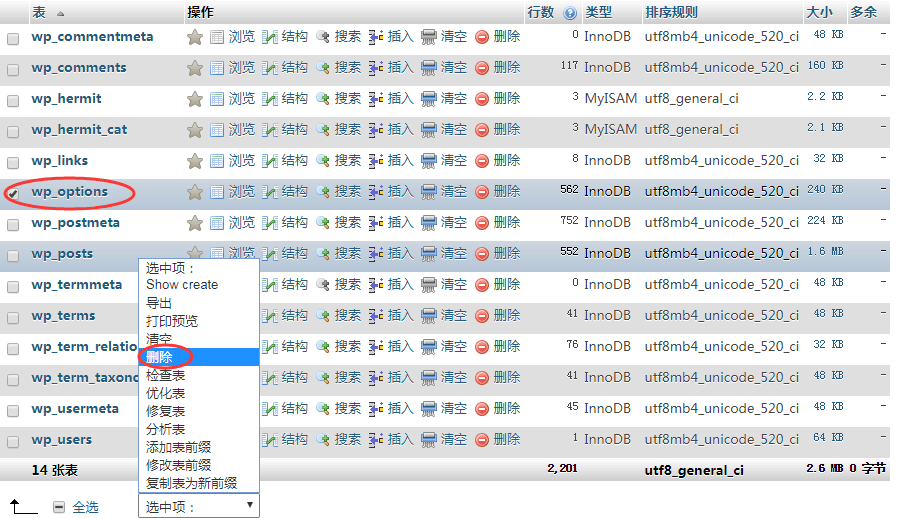Choose 复制表为新前缀 from the dropdown list

[x=199, y=483]
